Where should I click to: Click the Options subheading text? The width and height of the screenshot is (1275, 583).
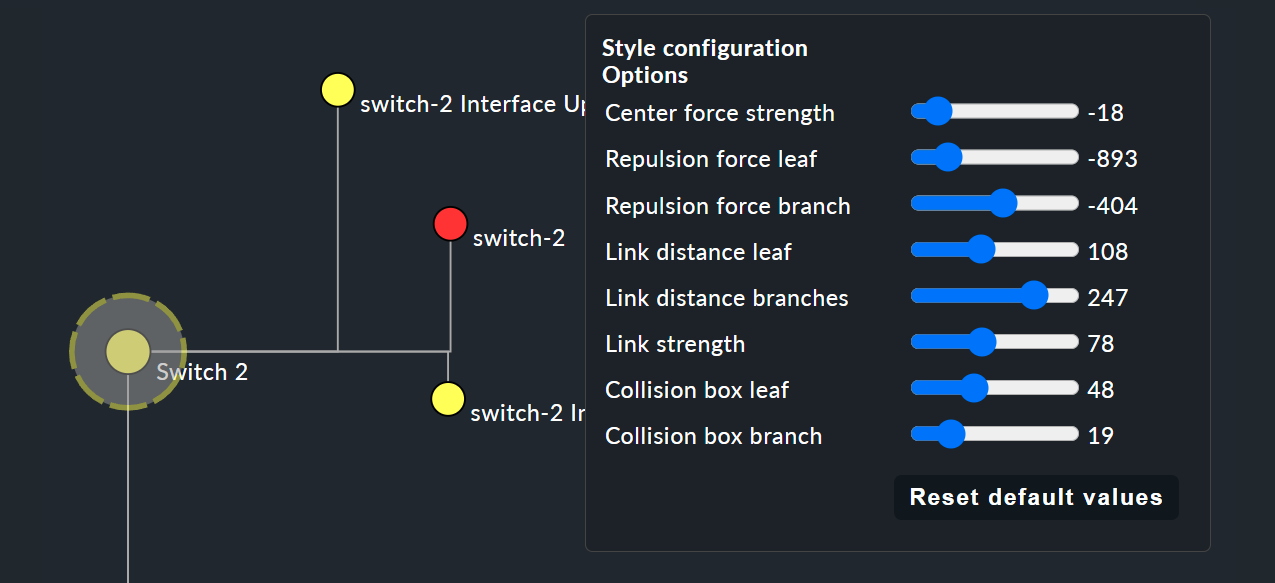point(645,75)
